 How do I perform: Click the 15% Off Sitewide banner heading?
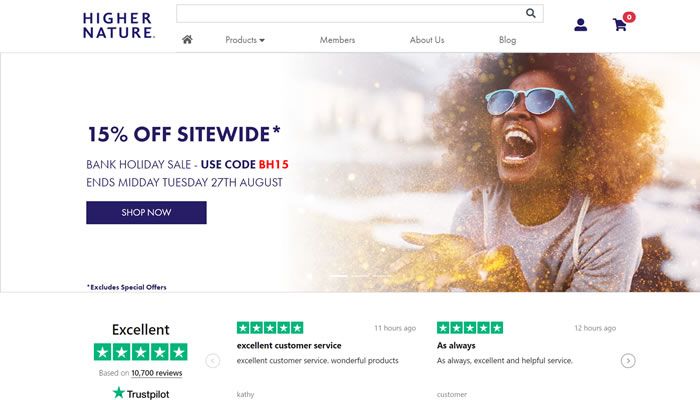click(184, 134)
